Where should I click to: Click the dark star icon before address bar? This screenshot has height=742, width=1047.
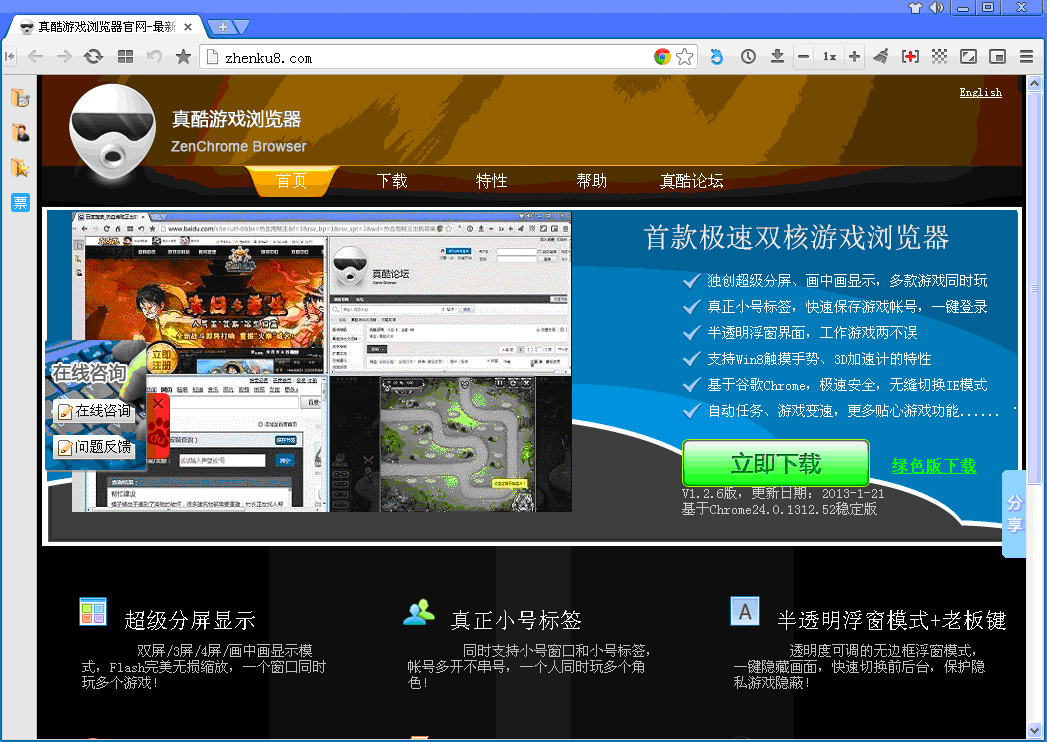coord(183,57)
